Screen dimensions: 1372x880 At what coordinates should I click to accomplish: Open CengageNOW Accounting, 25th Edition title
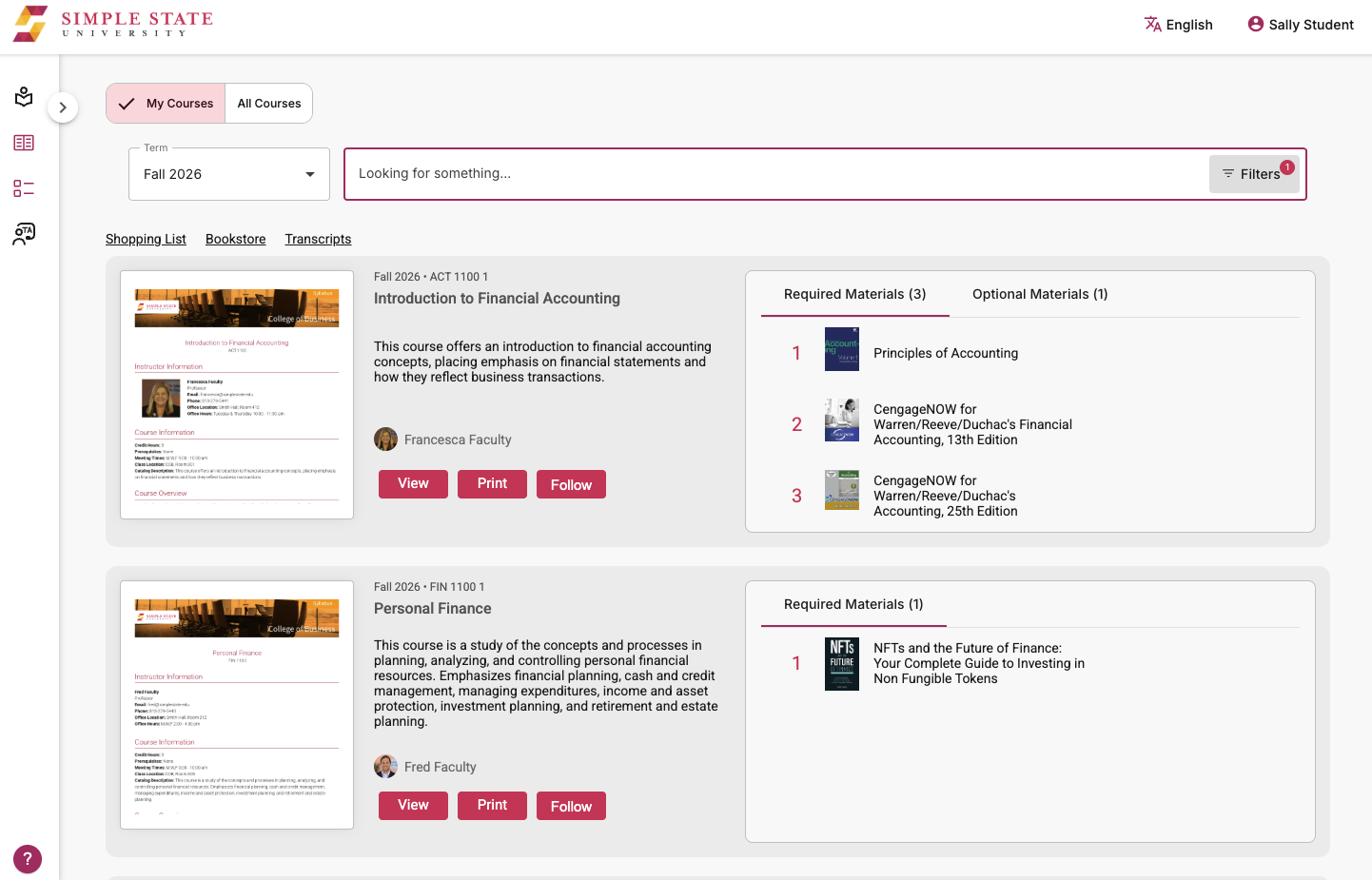pos(946,496)
